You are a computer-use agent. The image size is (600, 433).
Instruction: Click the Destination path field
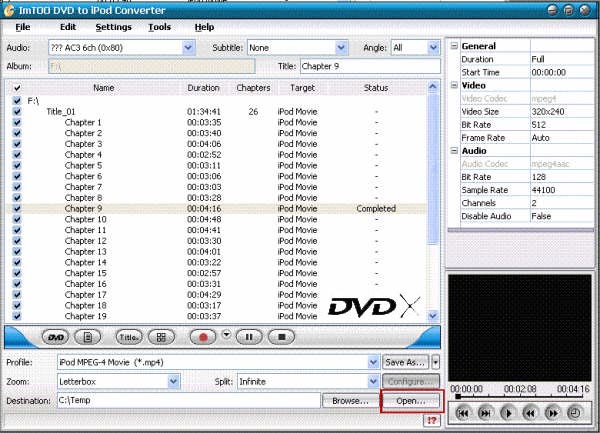point(189,400)
